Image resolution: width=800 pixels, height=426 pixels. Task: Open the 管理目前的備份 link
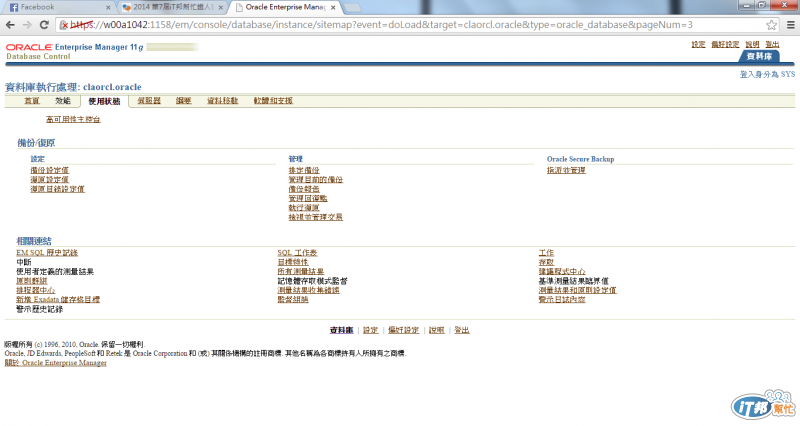[x=316, y=180]
